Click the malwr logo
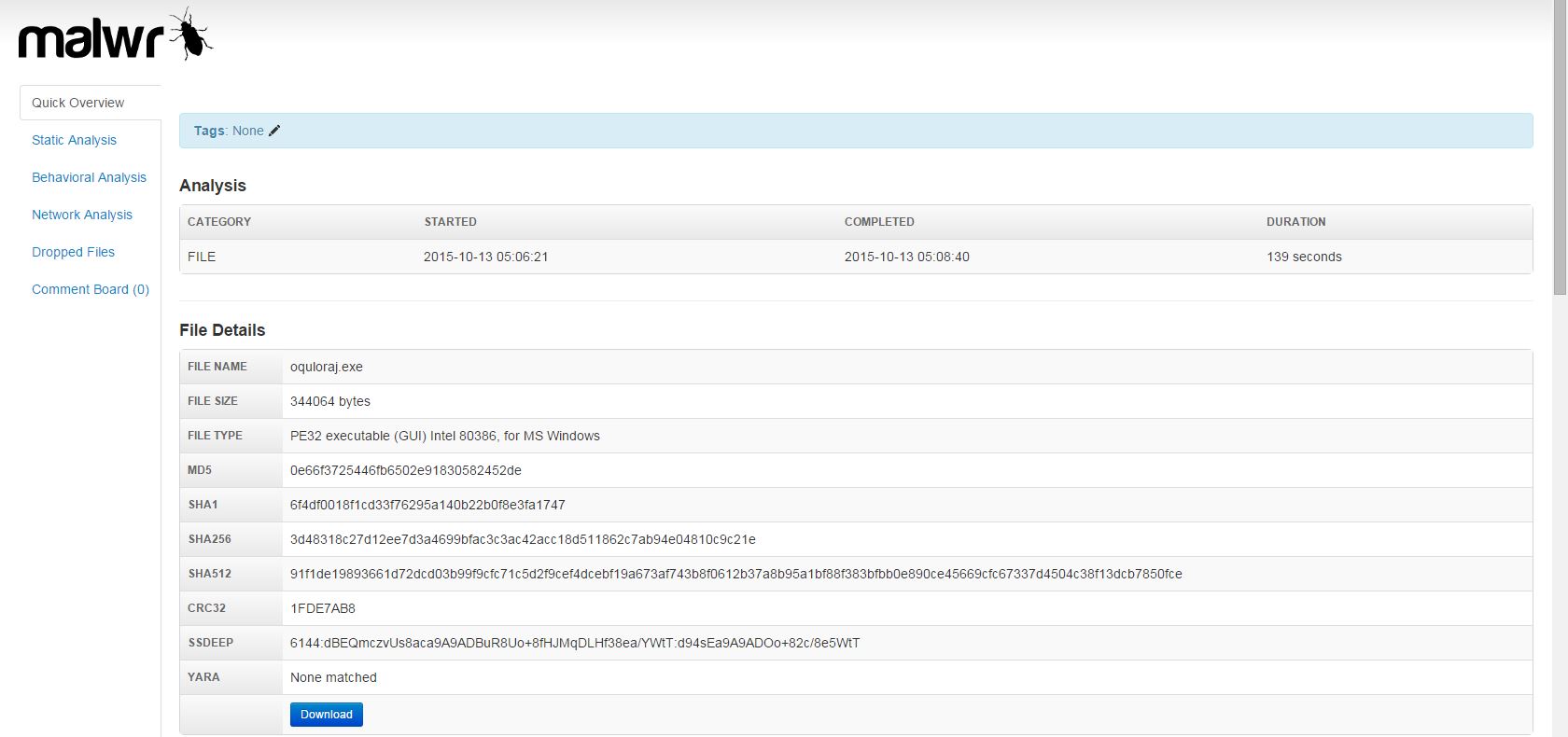 point(116,35)
